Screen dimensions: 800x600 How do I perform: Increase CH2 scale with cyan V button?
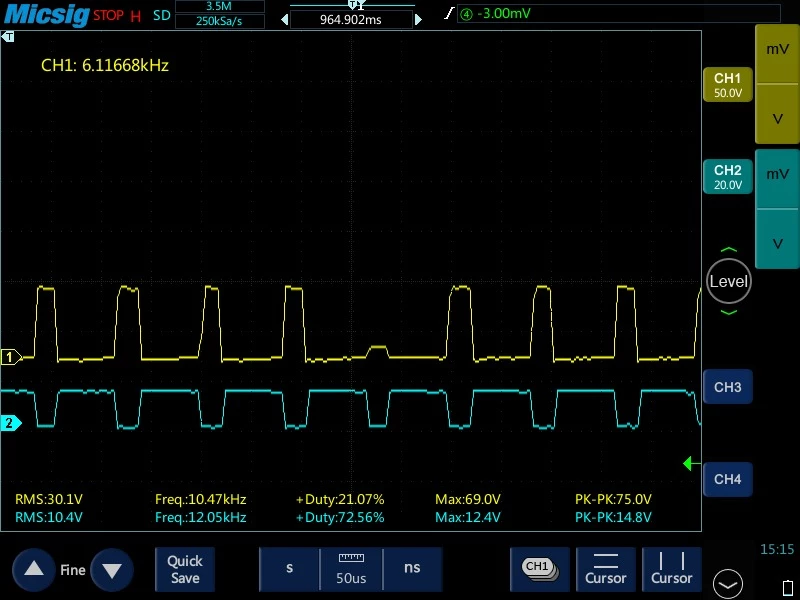point(777,239)
